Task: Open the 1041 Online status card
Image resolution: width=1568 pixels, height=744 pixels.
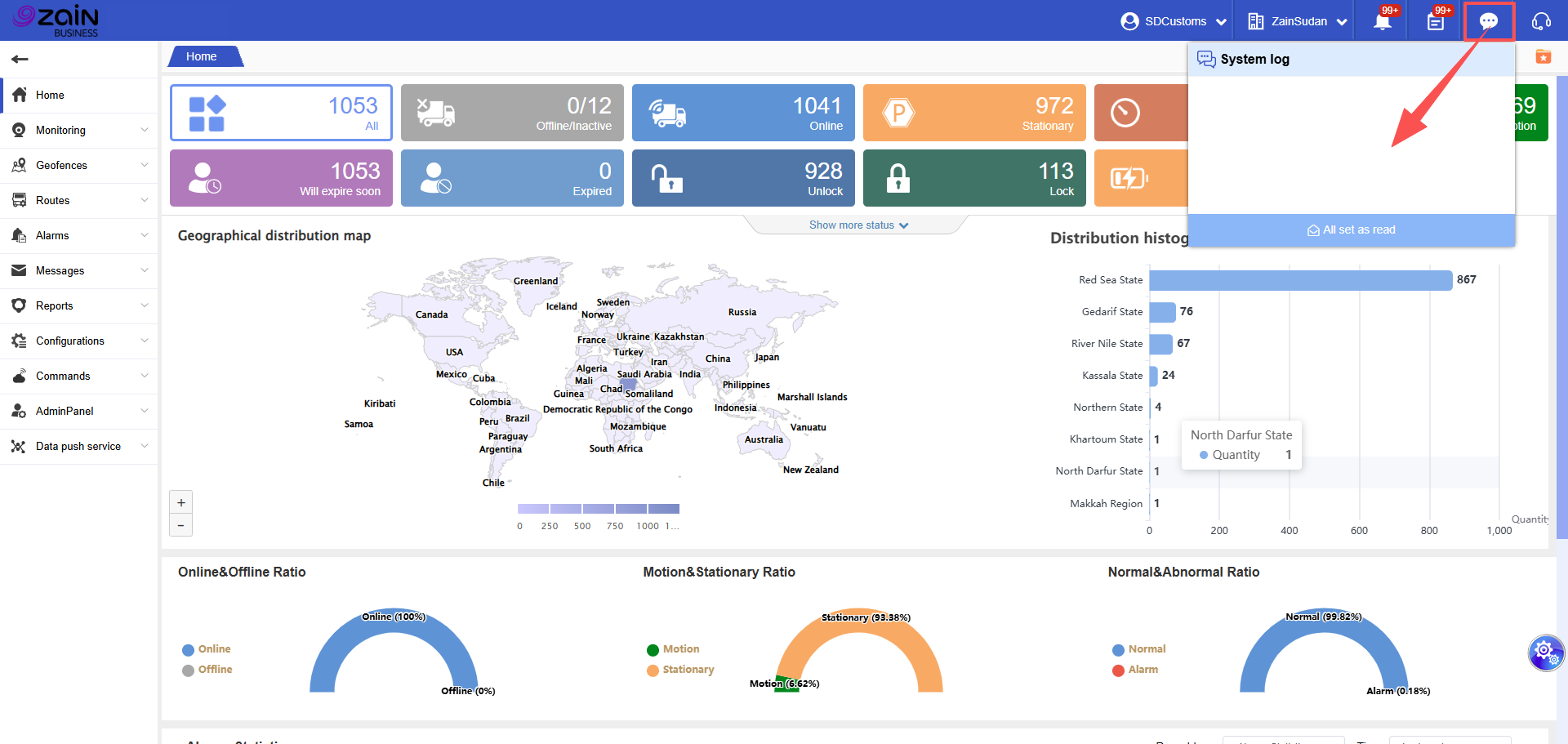Action: [x=743, y=113]
